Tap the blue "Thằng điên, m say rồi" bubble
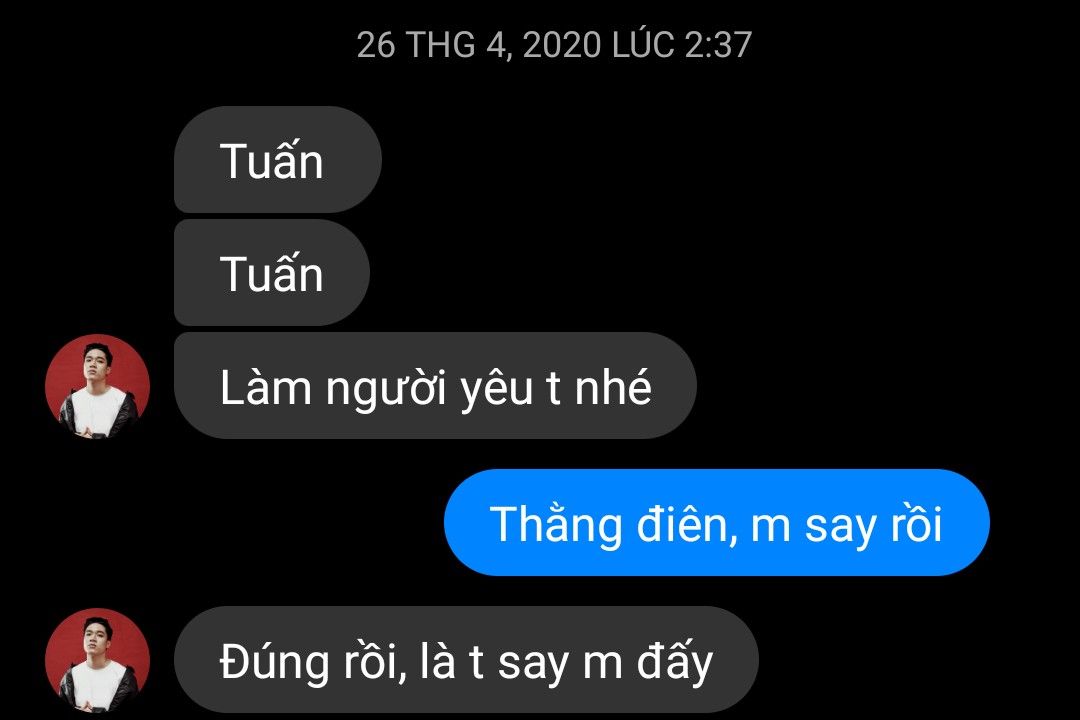This screenshot has width=1080, height=720. (717, 522)
